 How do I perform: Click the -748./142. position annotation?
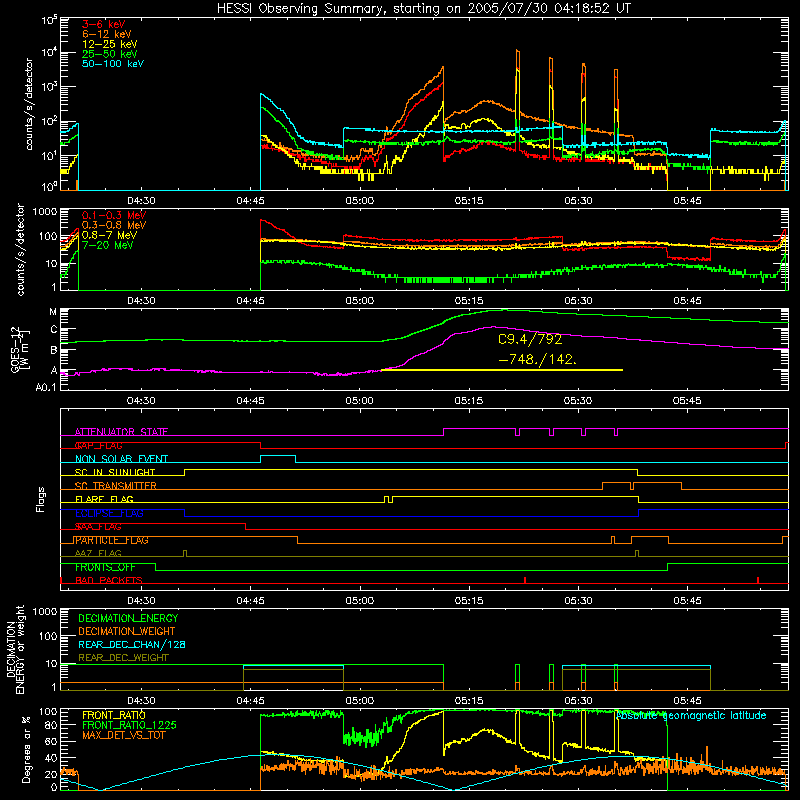coord(537,359)
